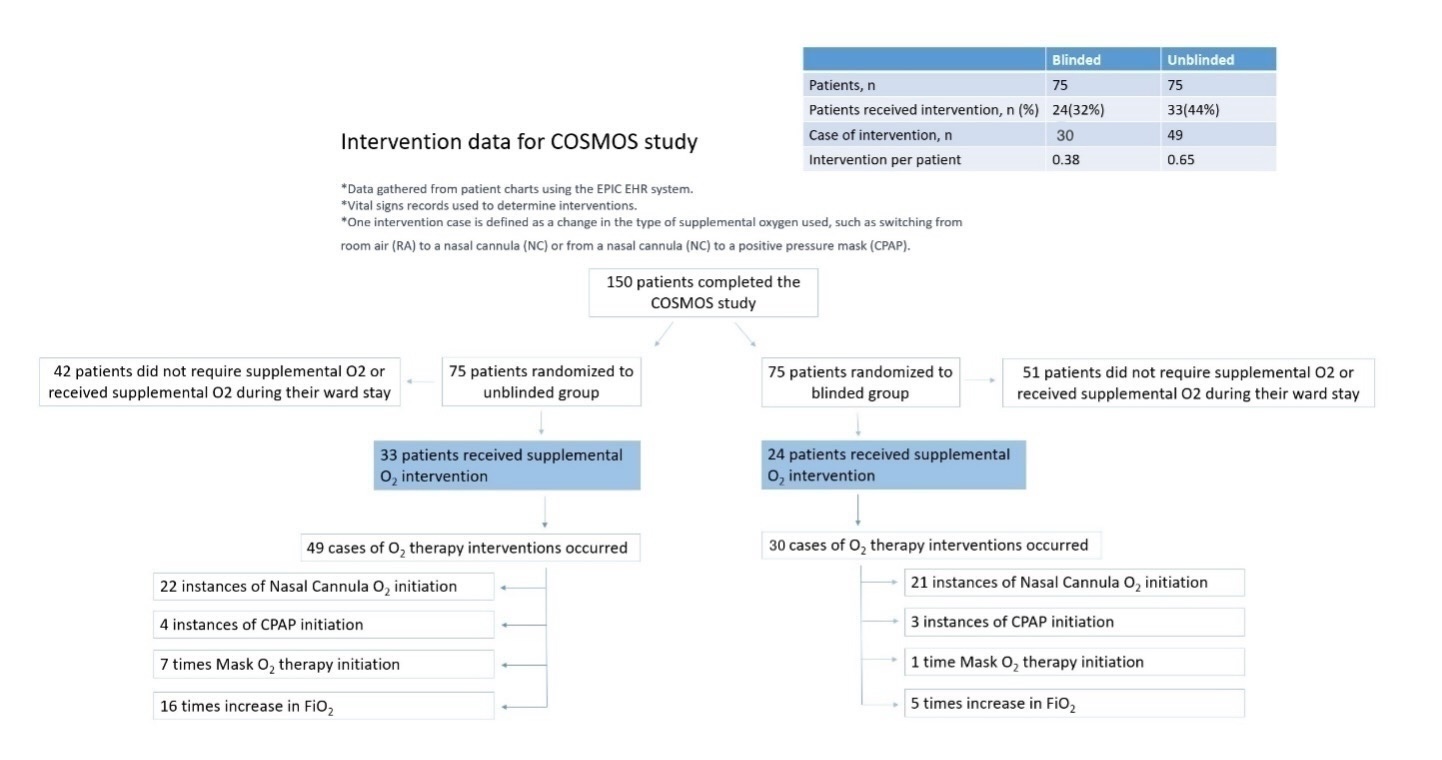Select the "75 patients randomized to unblinded group" box
This screenshot has height=760, width=1442.
coord(541,382)
